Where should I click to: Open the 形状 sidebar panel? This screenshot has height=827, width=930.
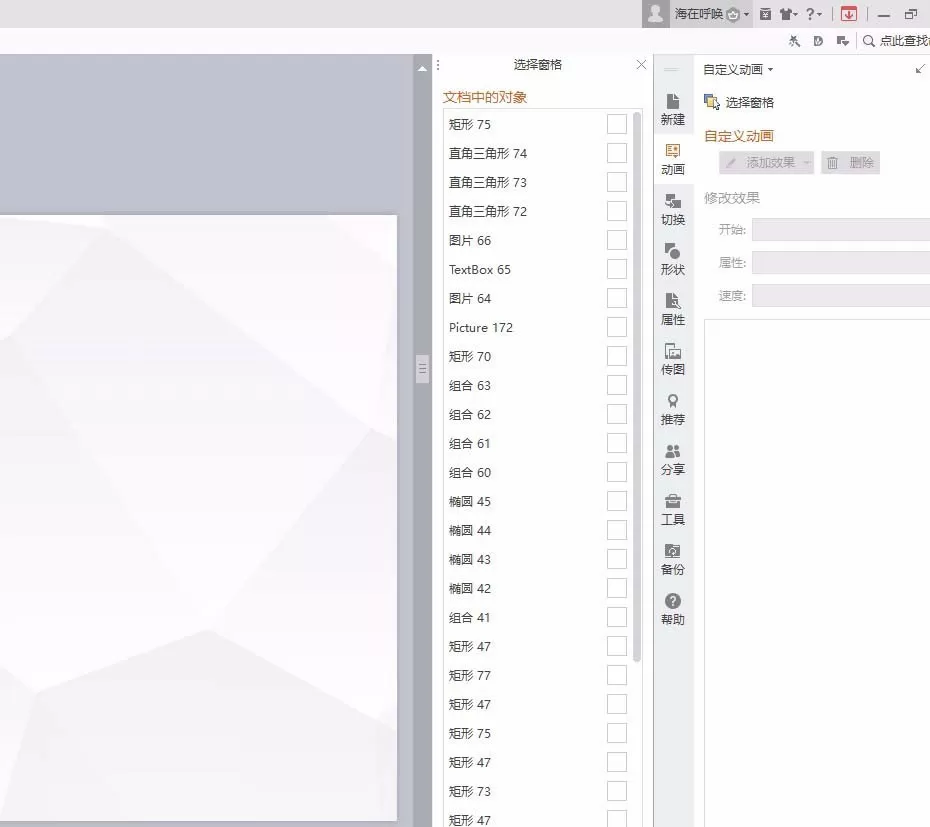[673, 260]
